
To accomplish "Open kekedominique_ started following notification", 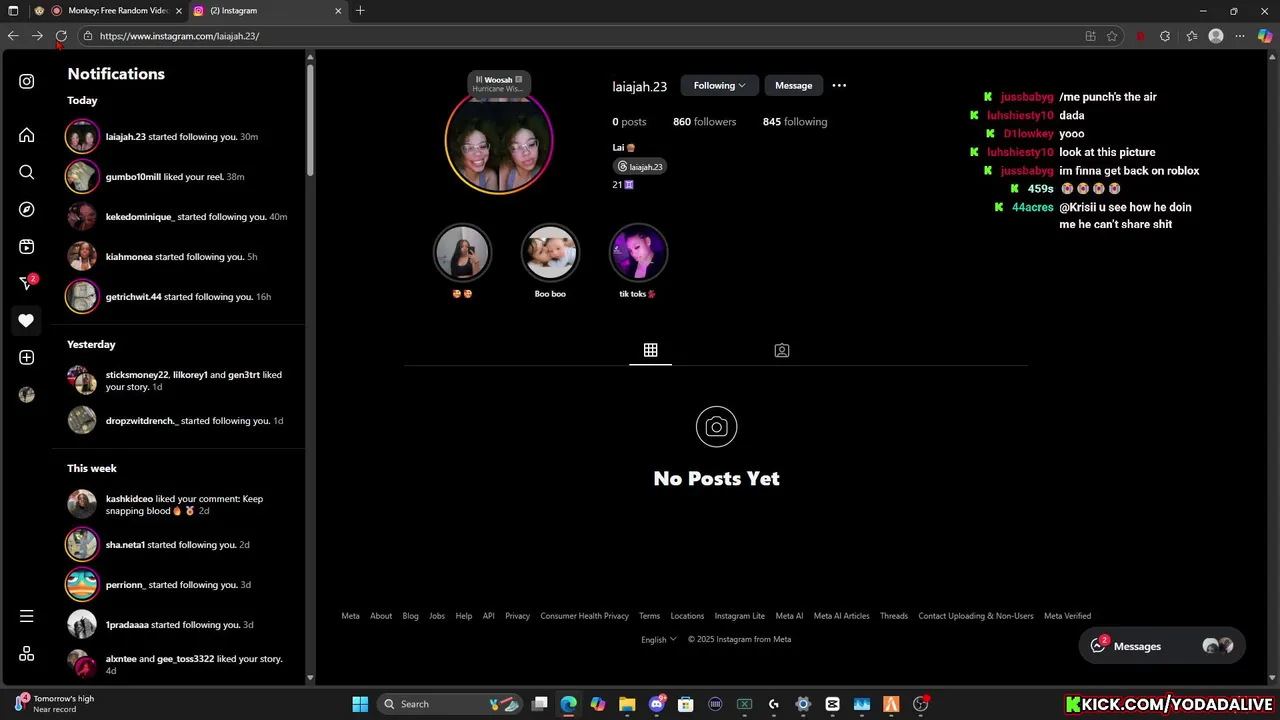I will coord(178,216).
